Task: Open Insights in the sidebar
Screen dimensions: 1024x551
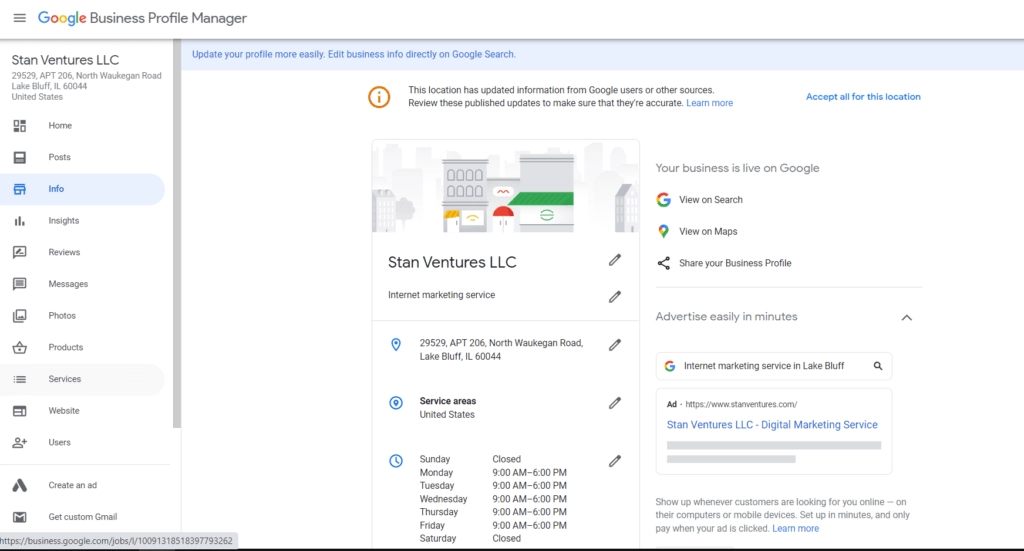Action: 63,221
